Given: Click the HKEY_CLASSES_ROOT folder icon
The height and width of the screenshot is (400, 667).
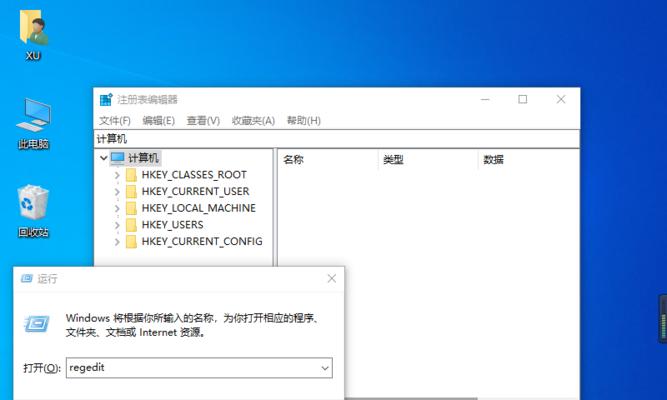Looking at the screenshot, I should coord(131,175).
